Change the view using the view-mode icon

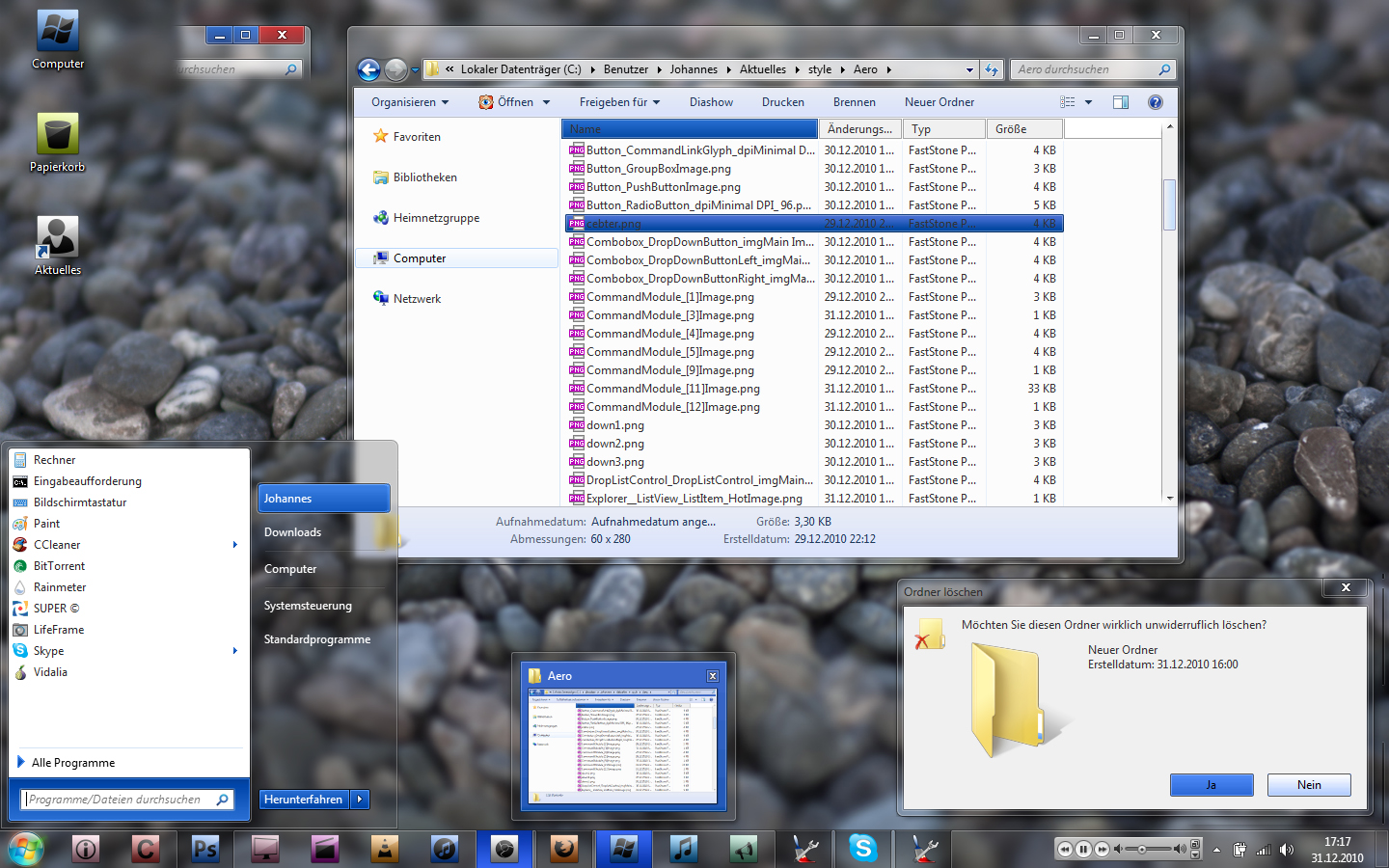point(1068,102)
